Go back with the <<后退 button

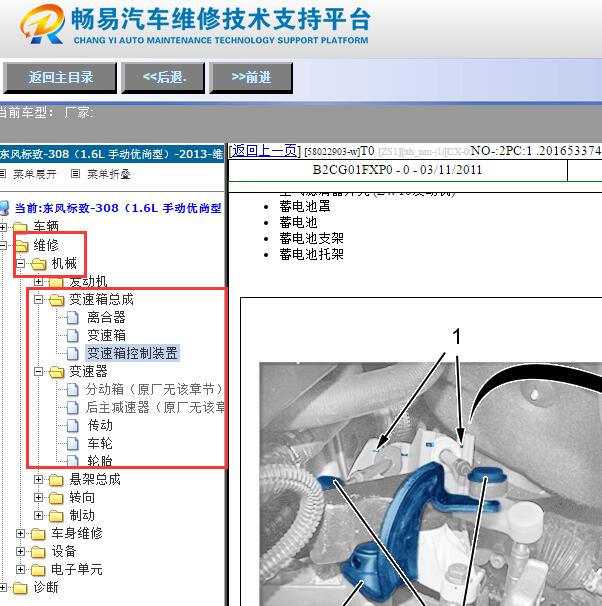pos(163,78)
